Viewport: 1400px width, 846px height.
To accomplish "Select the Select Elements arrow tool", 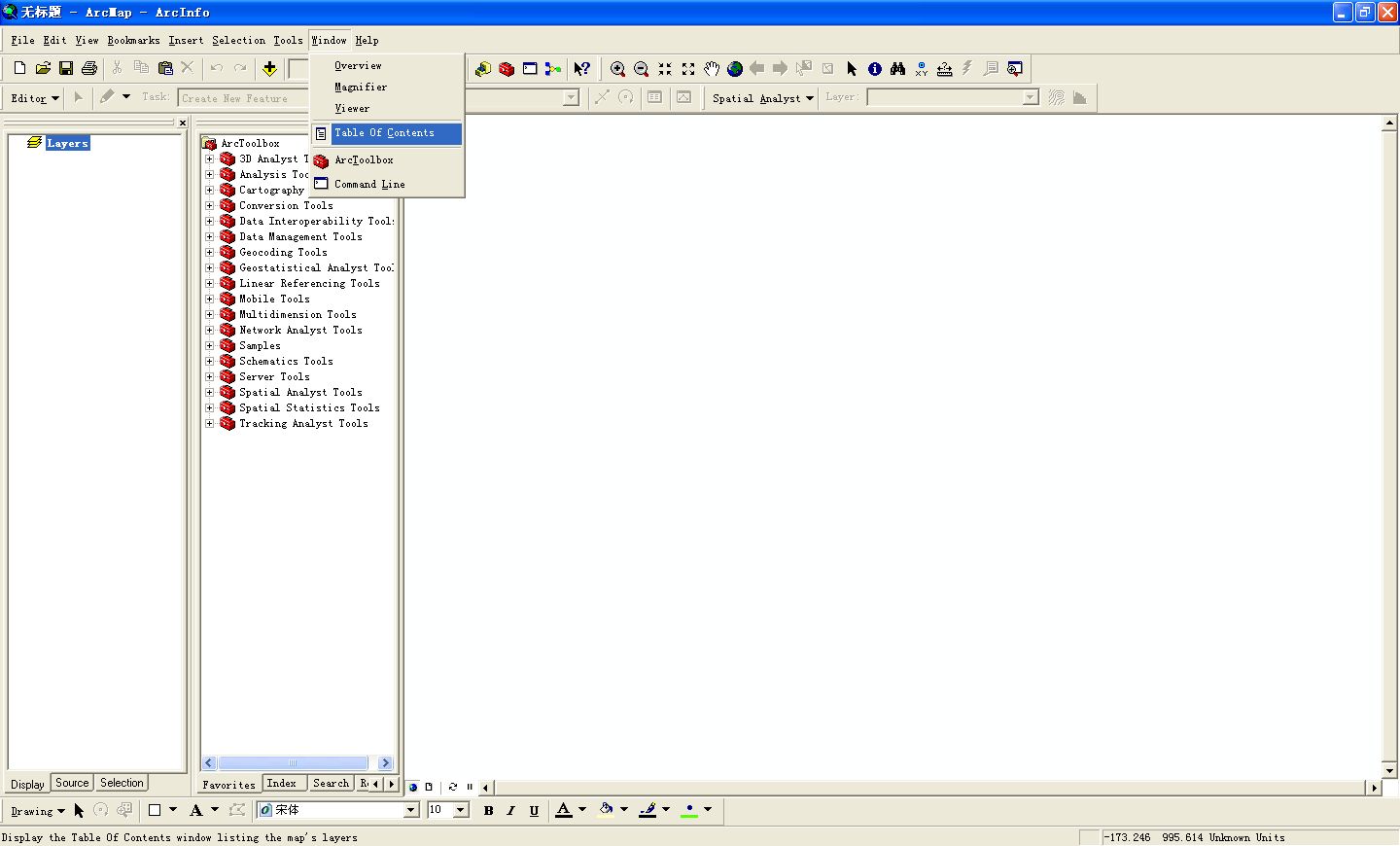I will (x=852, y=68).
